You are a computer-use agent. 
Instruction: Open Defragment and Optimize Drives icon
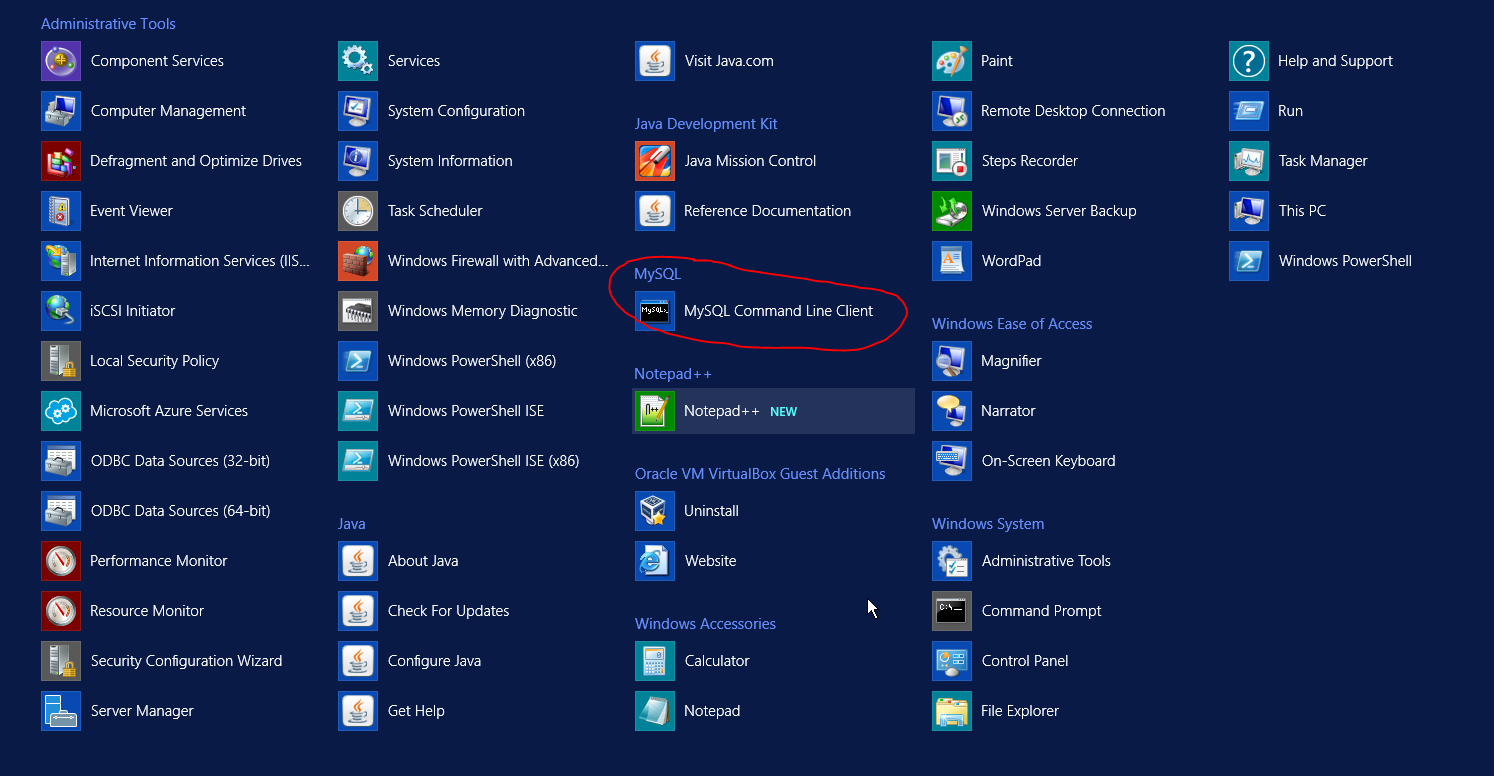[61, 161]
